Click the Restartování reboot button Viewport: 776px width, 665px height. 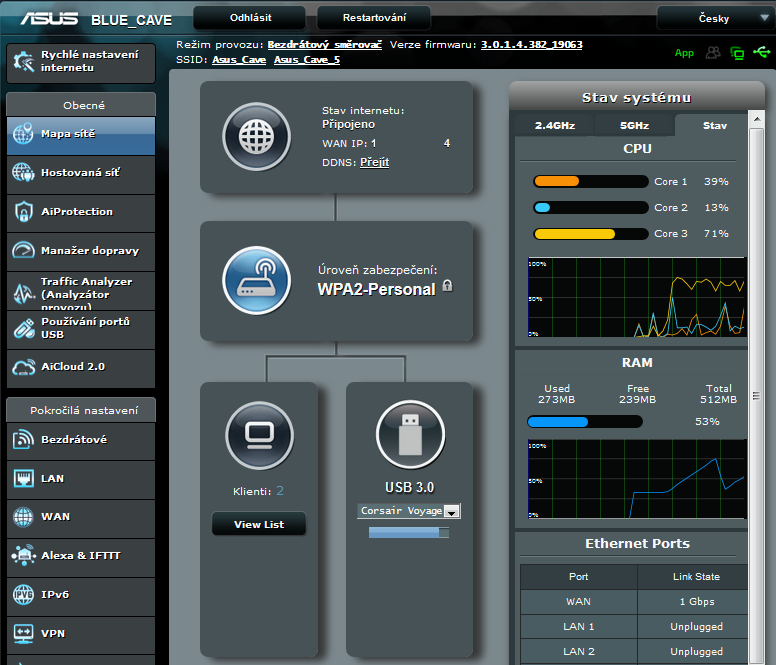point(374,18)
